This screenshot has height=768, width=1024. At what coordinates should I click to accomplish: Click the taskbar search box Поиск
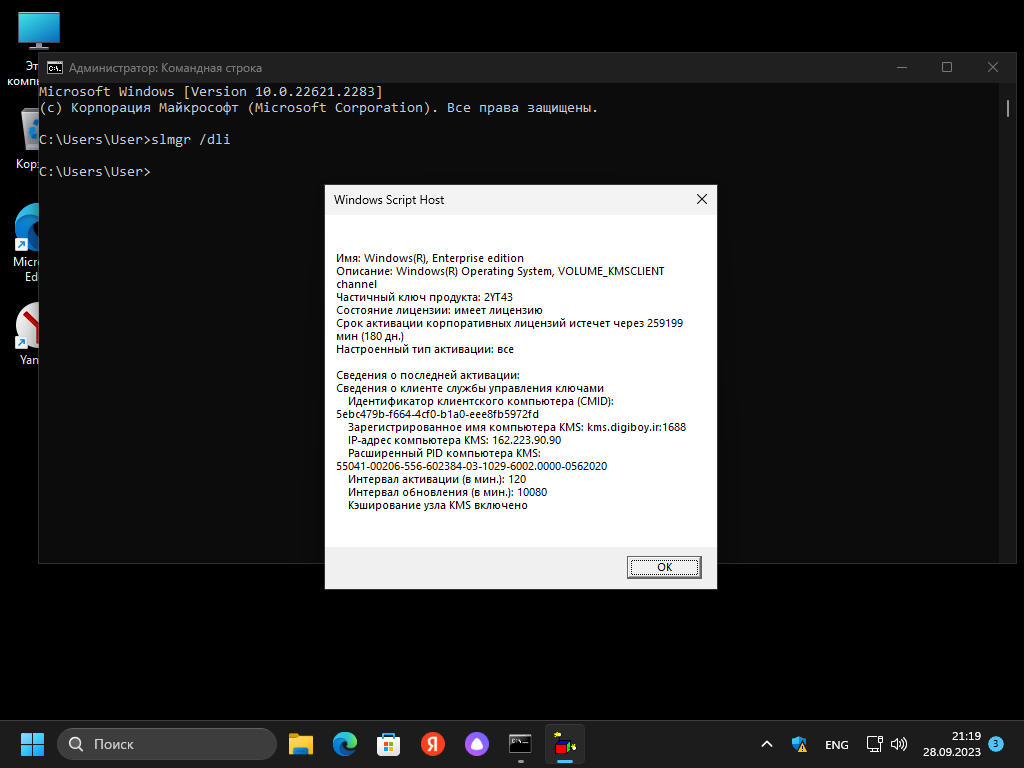(167, 744)
